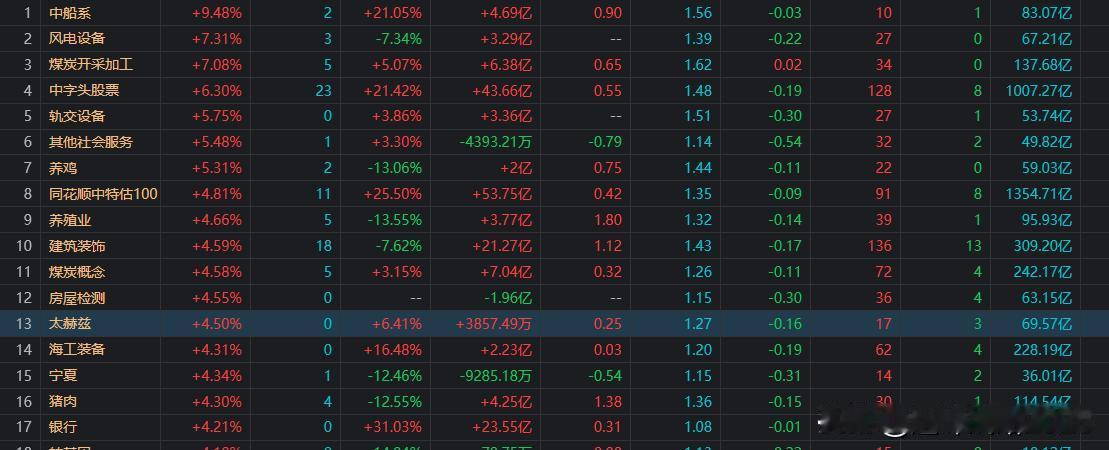Select the 猪肉 sector name
The height and width of the screenshot is (450, 1109).
pyautogui.click(x=63, y=401)
